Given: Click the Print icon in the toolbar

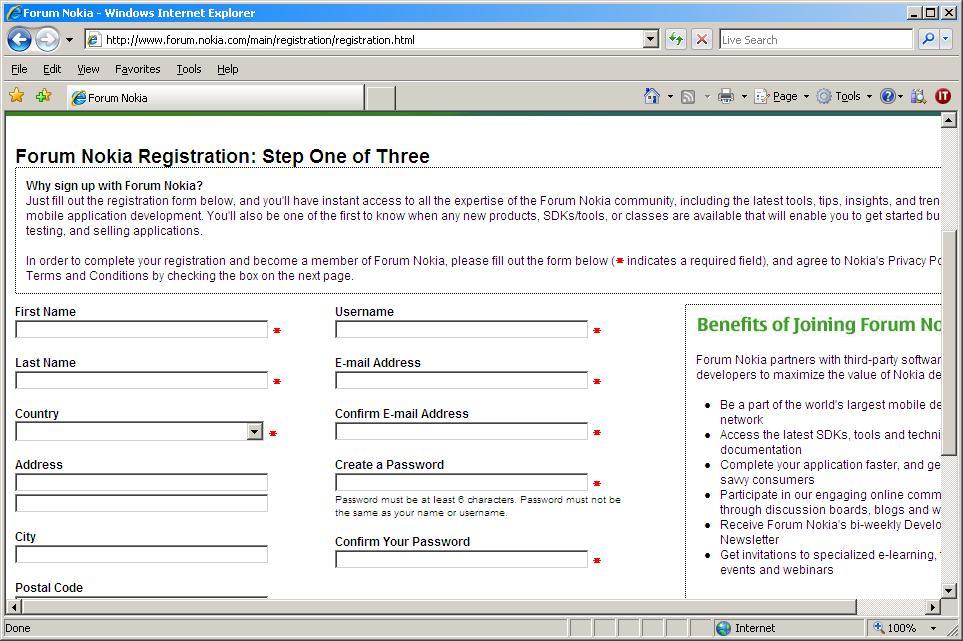Looking at the screenshot, I should 726,96.
